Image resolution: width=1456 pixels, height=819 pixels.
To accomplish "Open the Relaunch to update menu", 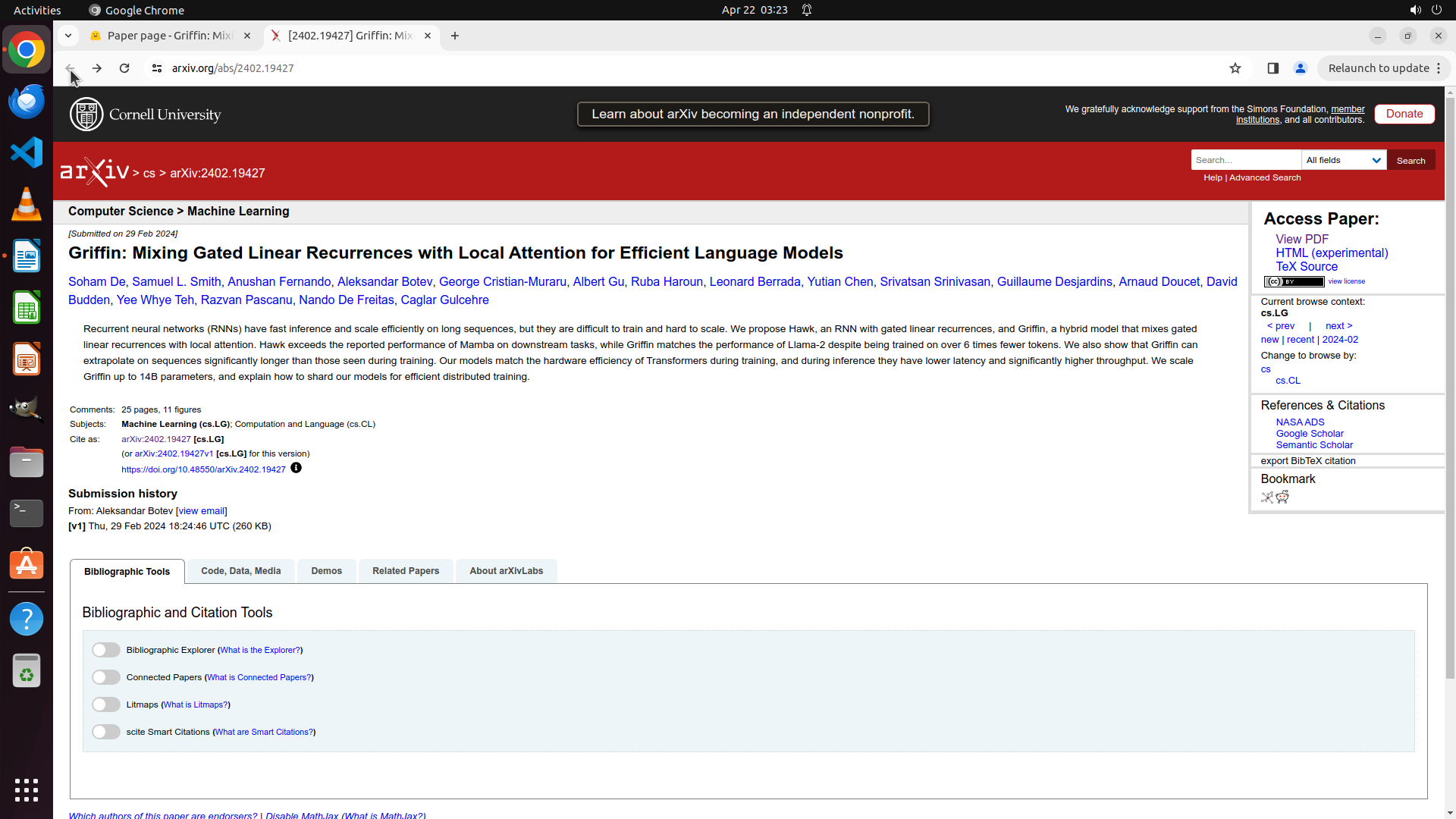I will click(1384, 68).
